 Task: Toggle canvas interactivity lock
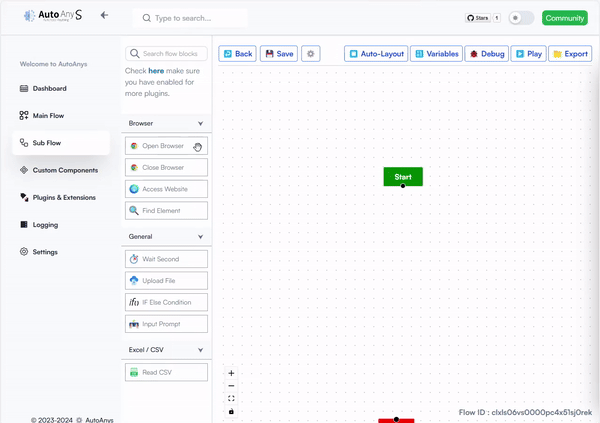point(231,412)
